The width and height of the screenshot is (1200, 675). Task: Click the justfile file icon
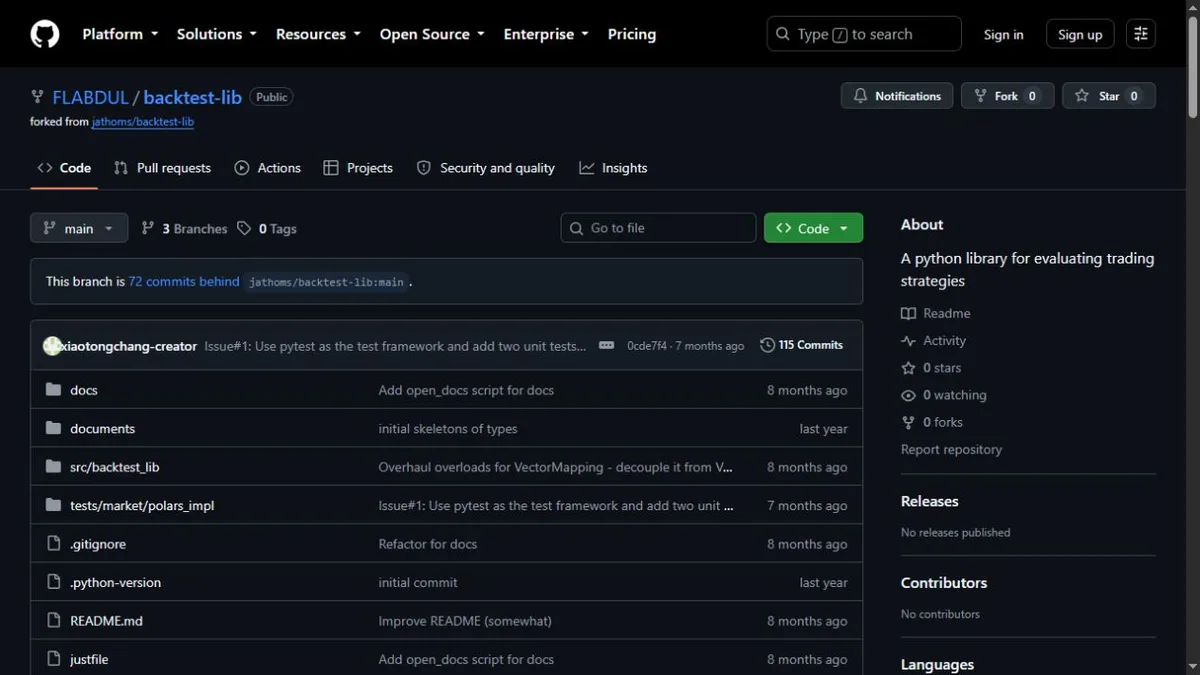54,659
